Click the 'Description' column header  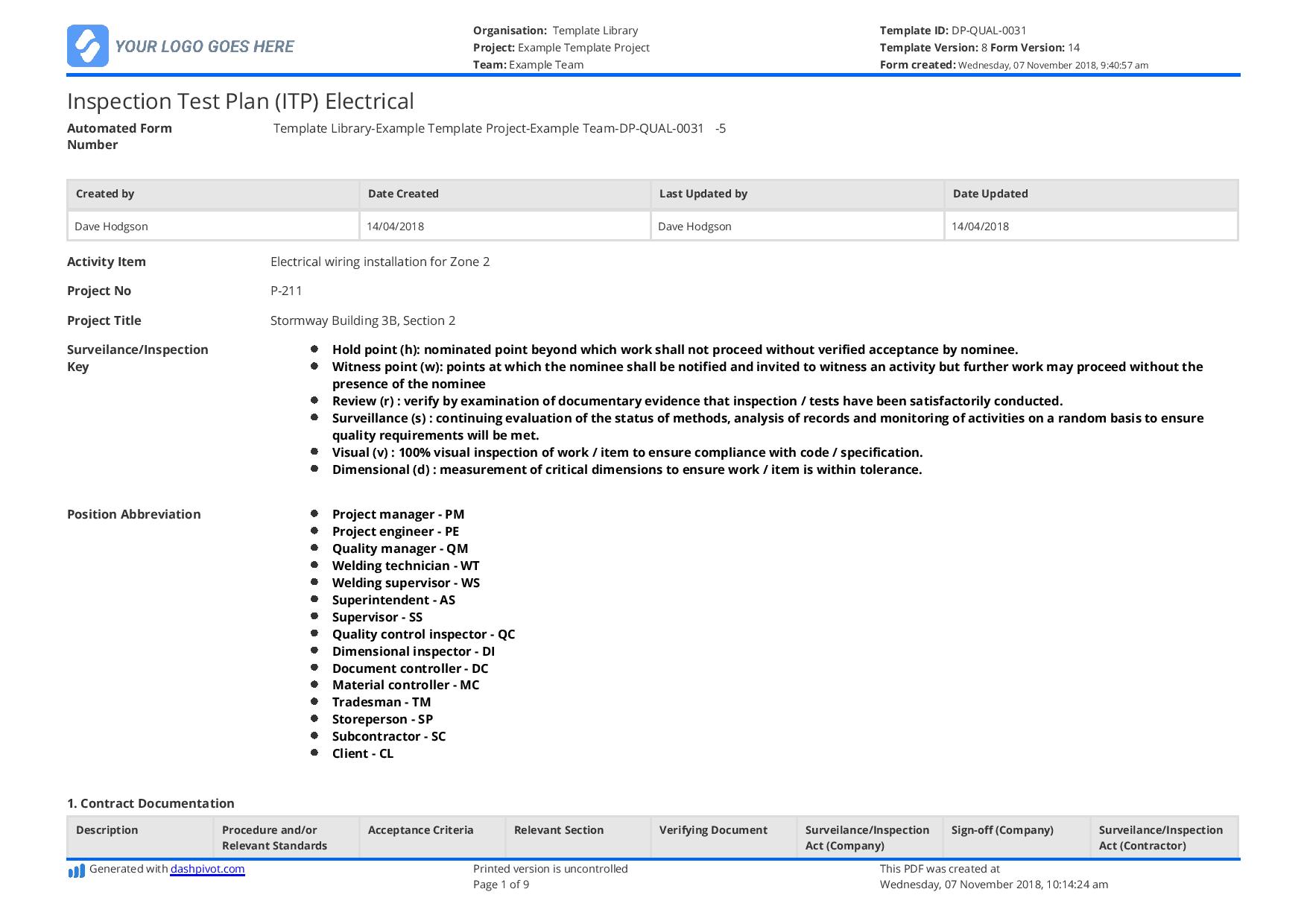(x=107, y=830)
